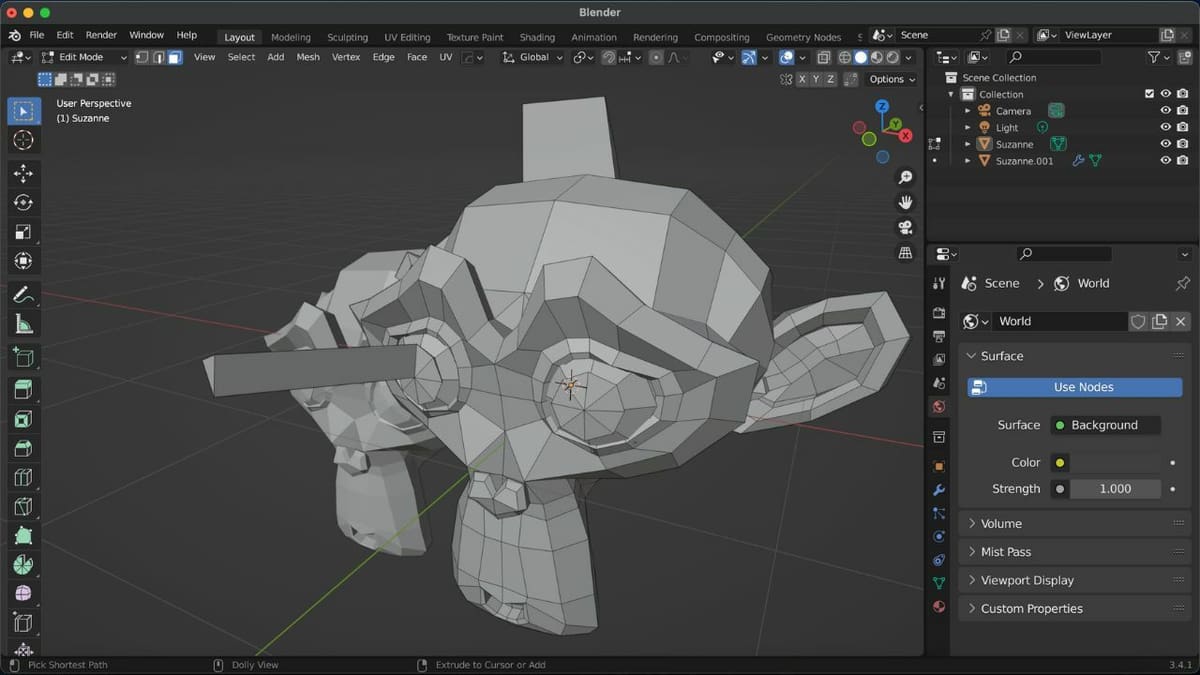Hide Suzanne.001 via eye icon
Screen dimensions: 1200x675
tap(1165, 160)
